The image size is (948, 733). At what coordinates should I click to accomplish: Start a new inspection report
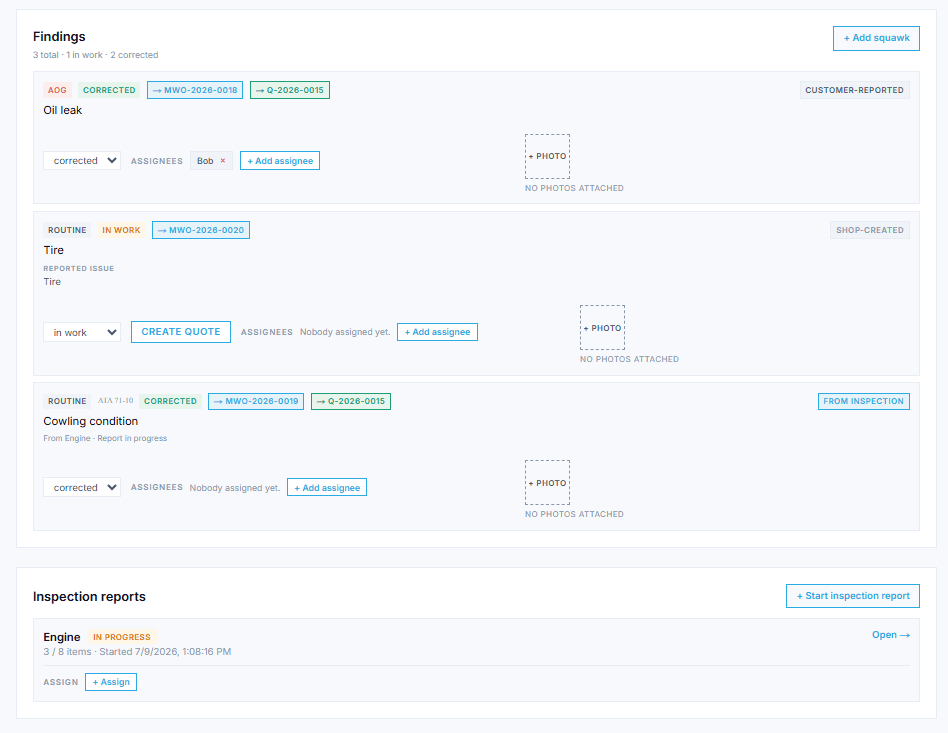pos(852,596)
